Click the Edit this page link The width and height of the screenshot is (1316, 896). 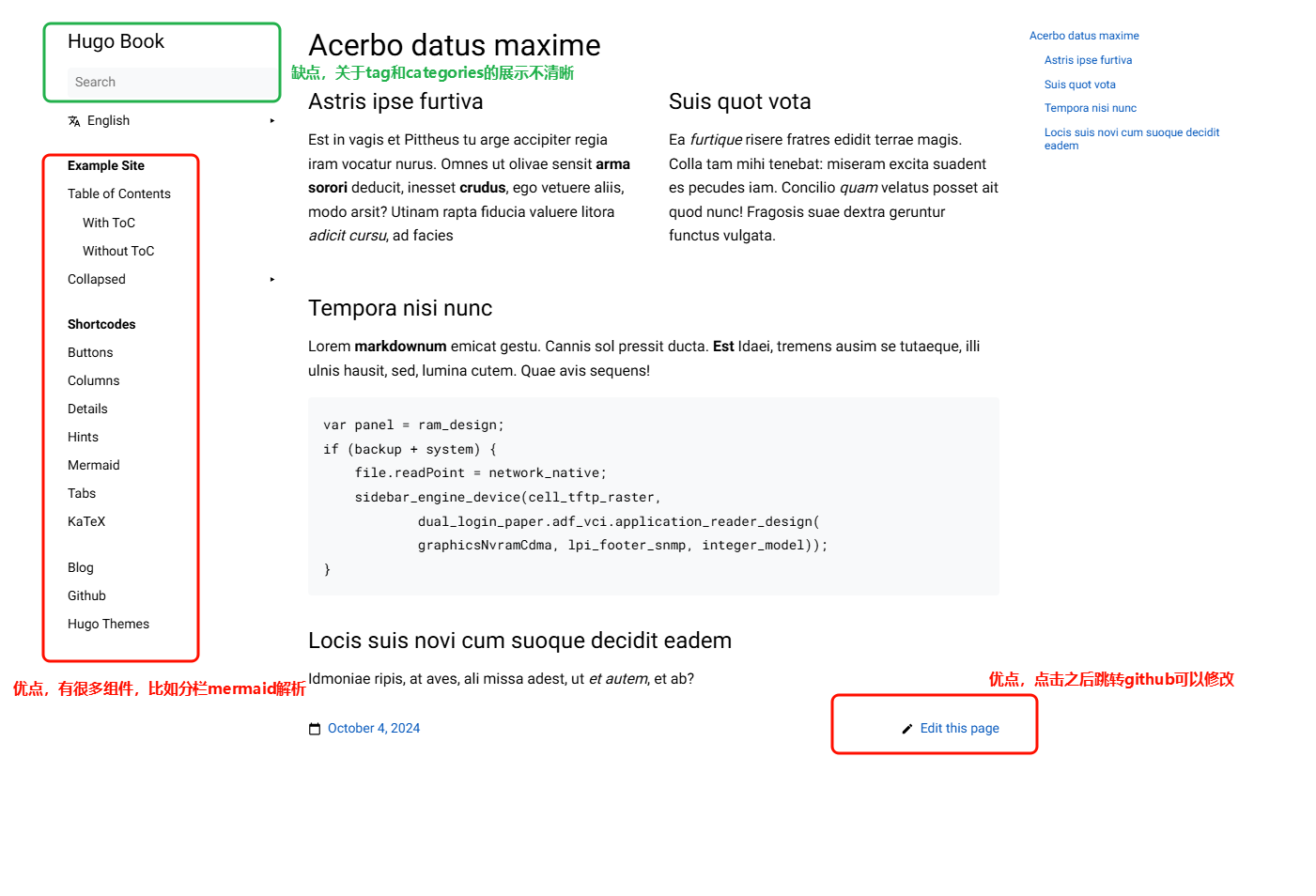[x=960, y=728]
